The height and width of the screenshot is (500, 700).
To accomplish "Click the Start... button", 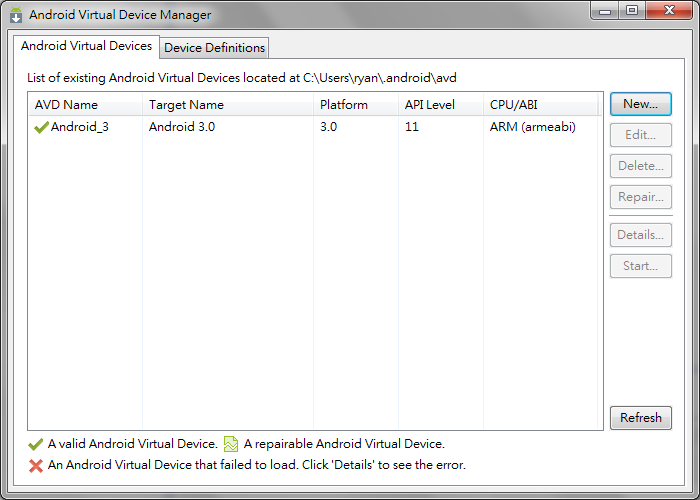I will pos(641,266).
